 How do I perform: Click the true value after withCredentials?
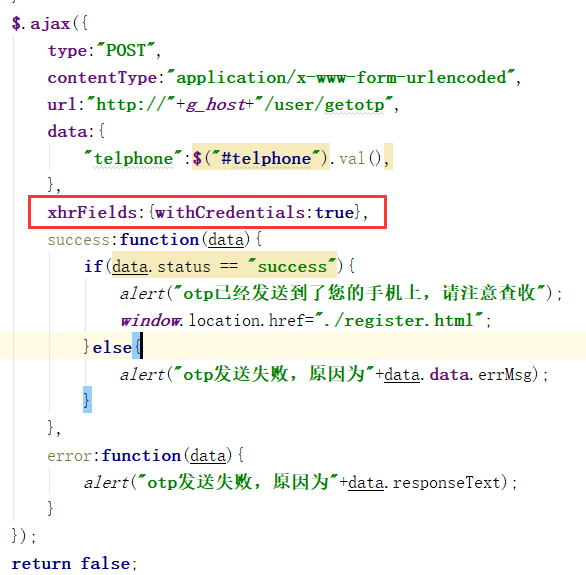coord(334,213)
